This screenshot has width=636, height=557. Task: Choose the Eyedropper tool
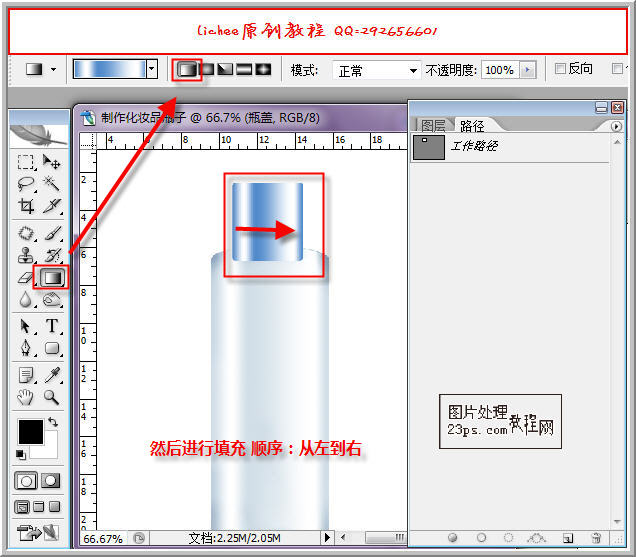[x=52, y=375]
